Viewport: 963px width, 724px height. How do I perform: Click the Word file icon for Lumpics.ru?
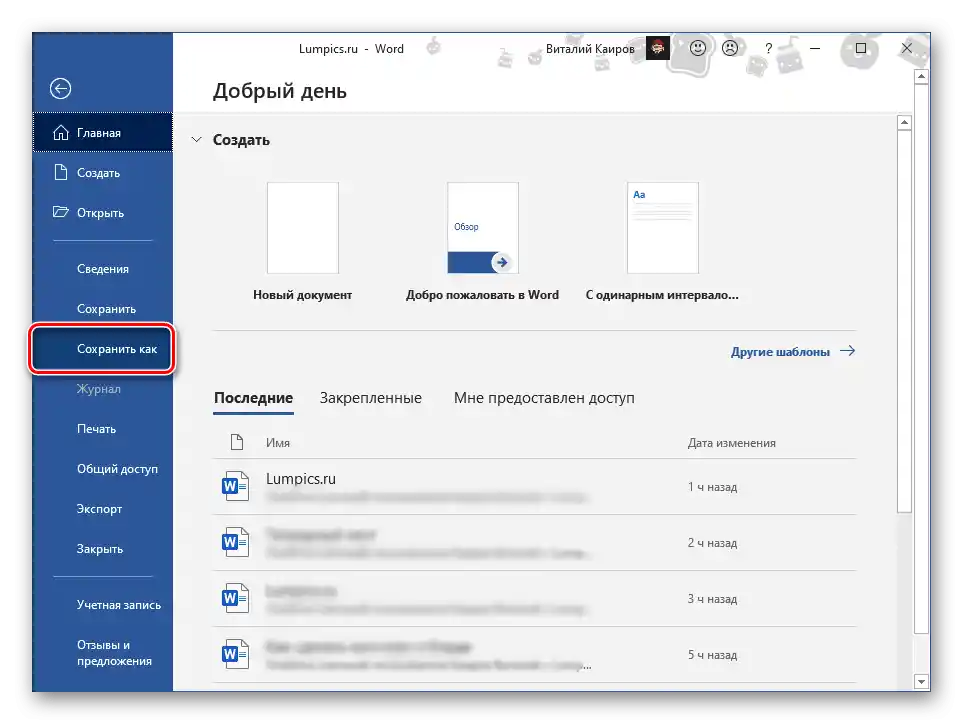click(235, 486)
